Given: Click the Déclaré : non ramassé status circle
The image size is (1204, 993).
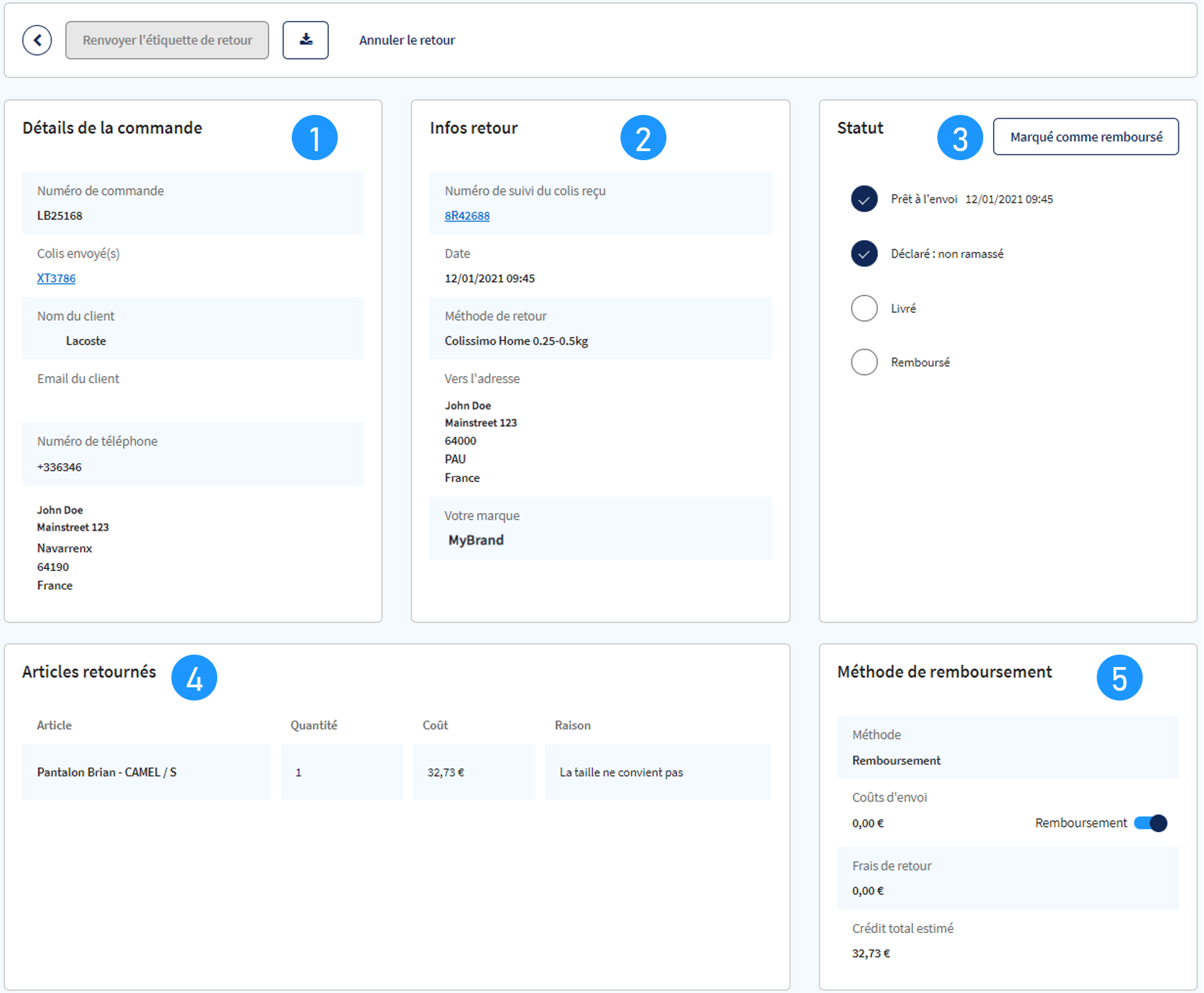Looking at the screenshot, I should click(x=864, y=253).
